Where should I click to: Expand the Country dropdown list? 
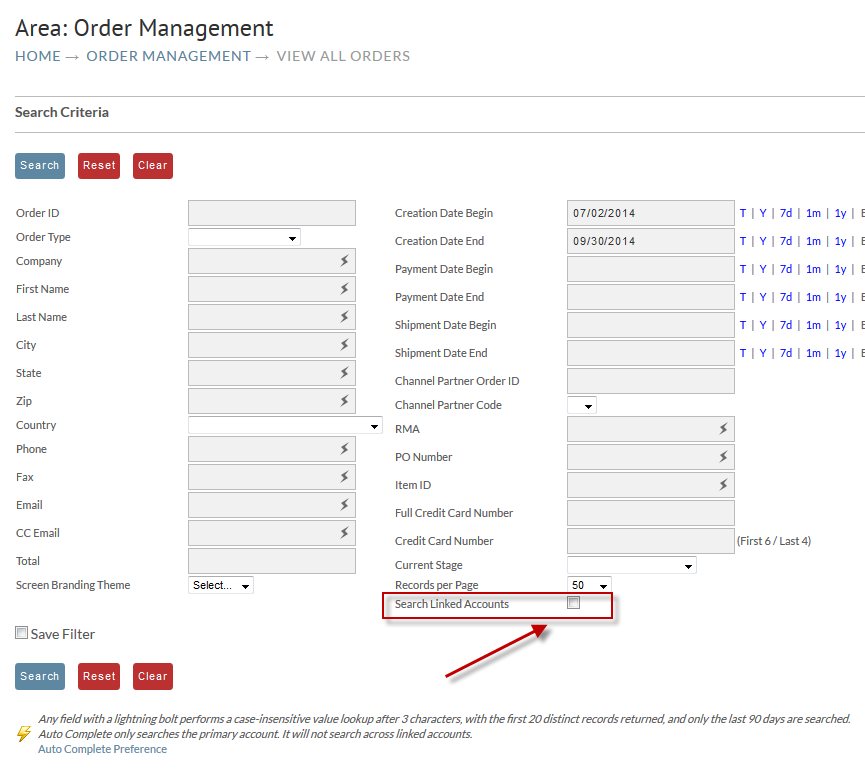pos(285,425)
